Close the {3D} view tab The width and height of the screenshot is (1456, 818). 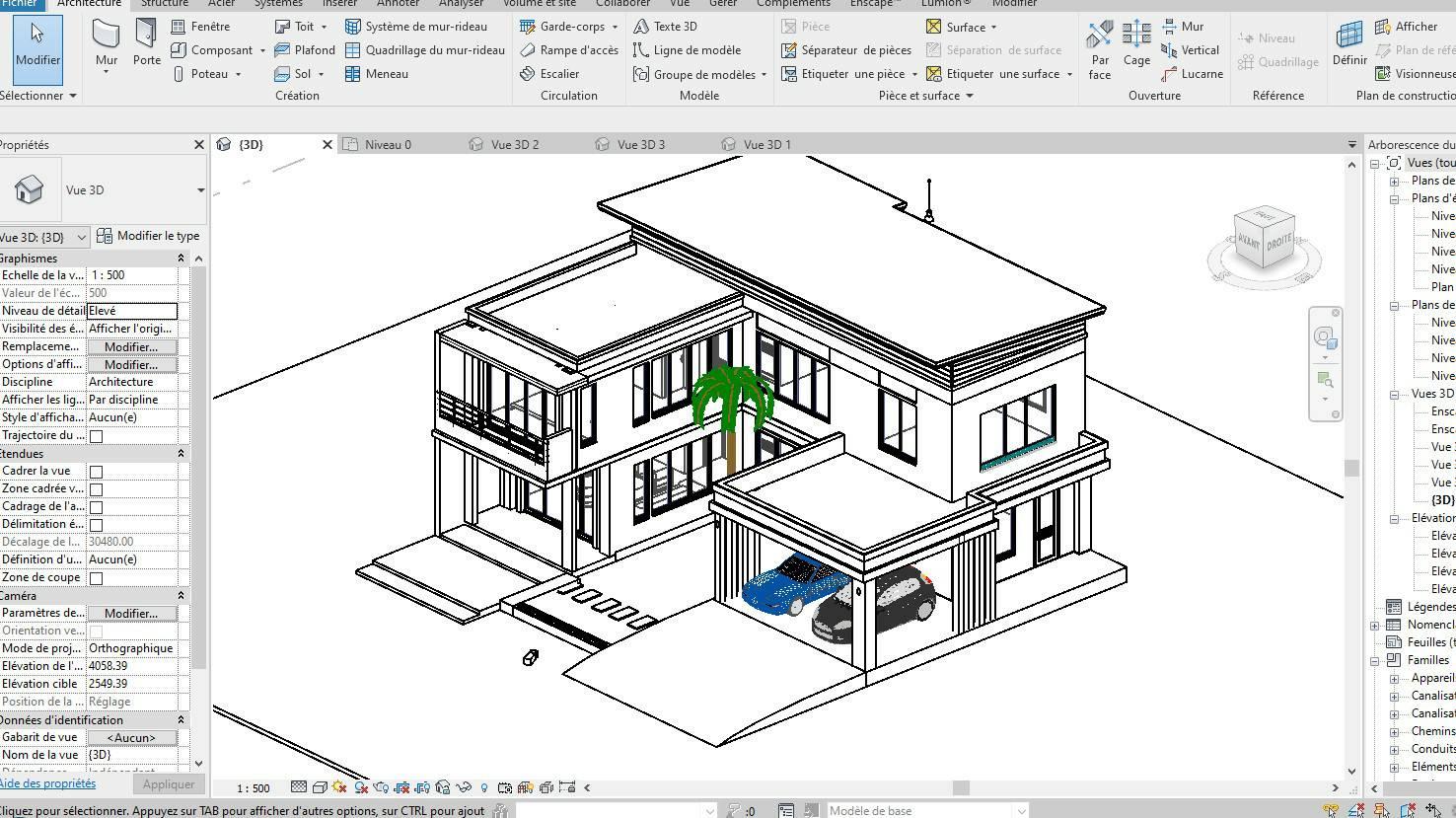point(328,145)
